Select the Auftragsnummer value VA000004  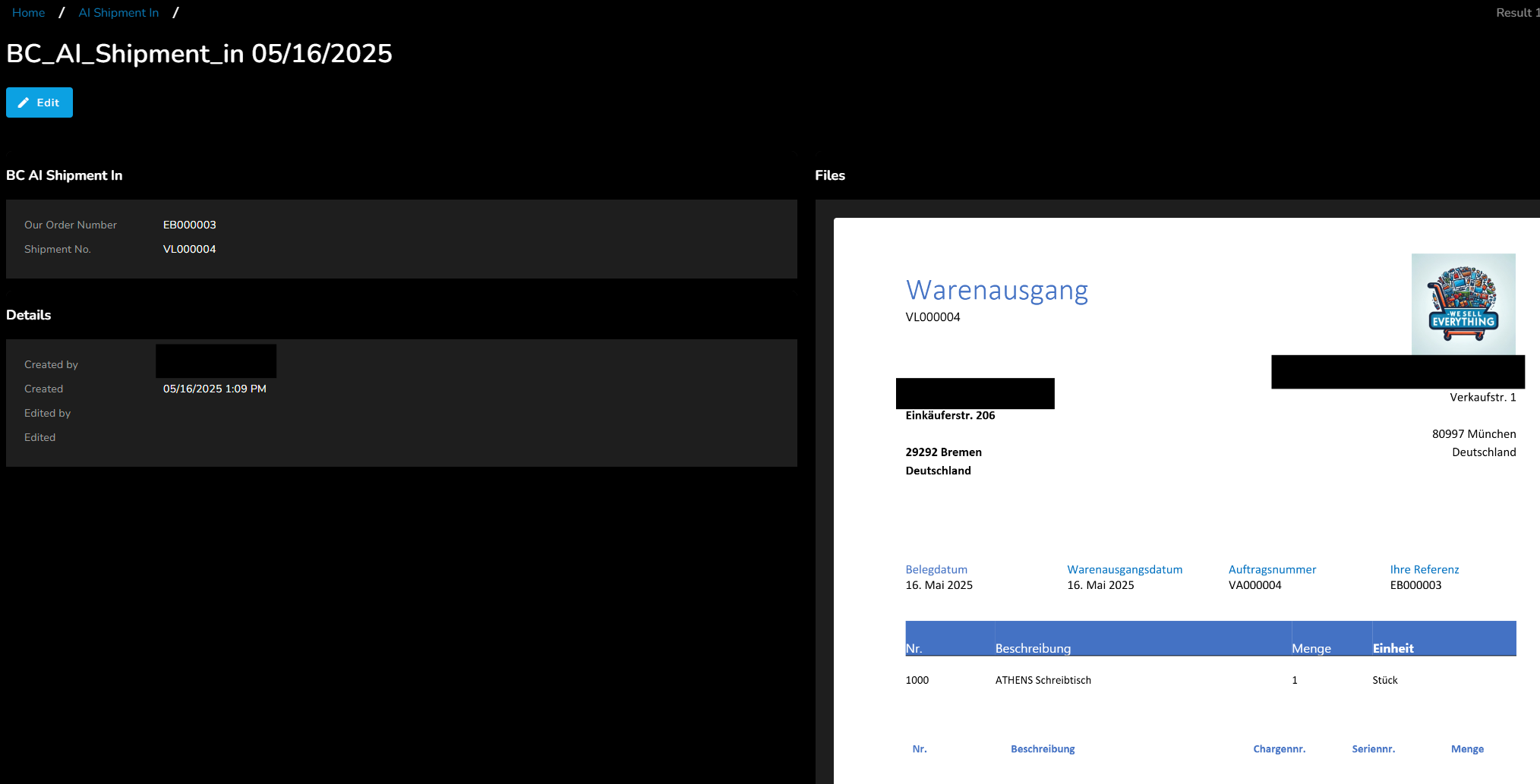tap(1254, 585)
